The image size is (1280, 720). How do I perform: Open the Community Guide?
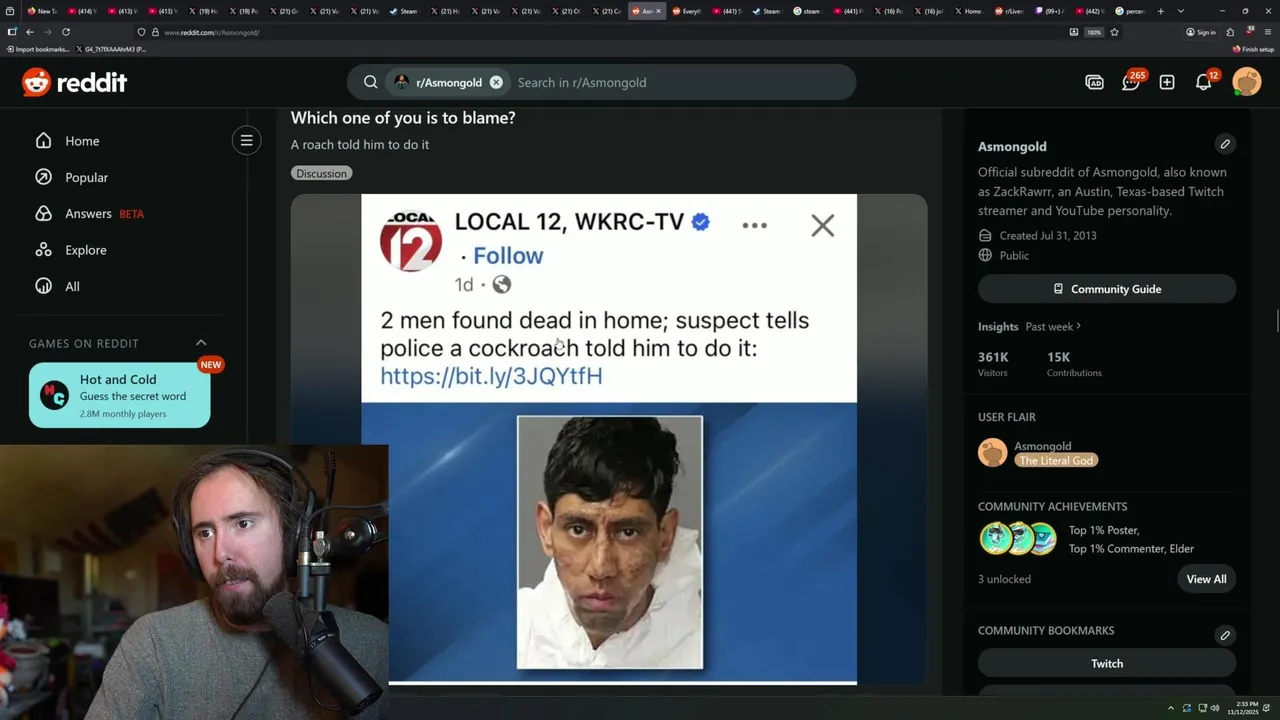pos(1107,289)
